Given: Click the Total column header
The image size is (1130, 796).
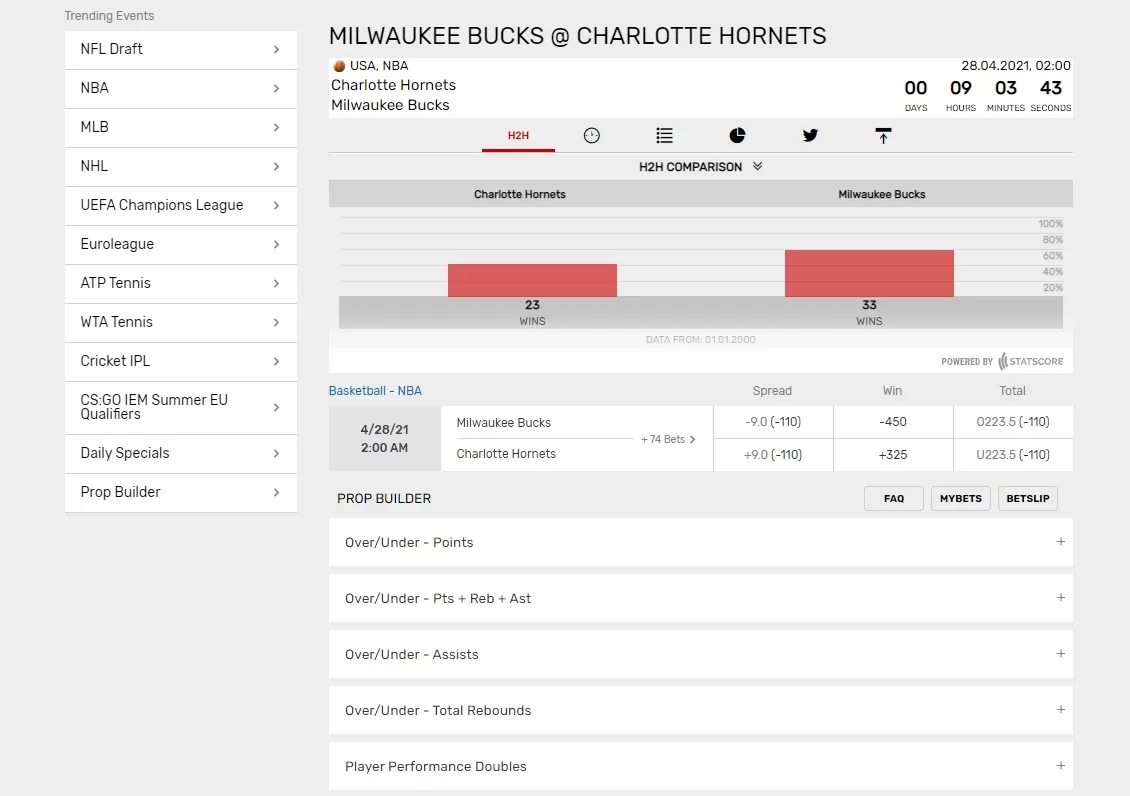Looking at the screenshot, I should point(1012,390).
